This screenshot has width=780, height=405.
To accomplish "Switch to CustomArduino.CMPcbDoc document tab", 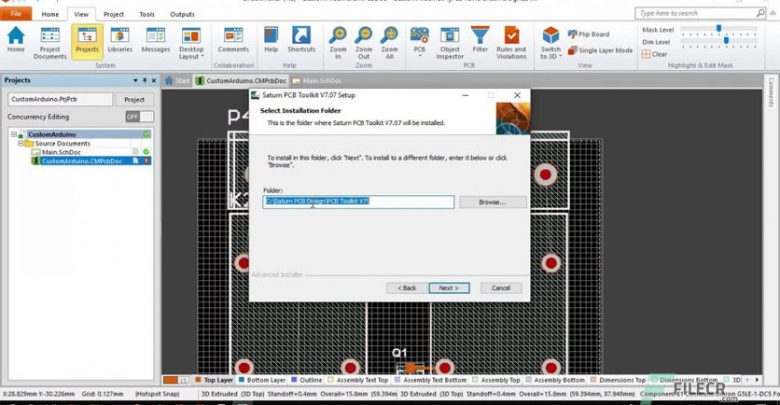I will click(241, 81).
